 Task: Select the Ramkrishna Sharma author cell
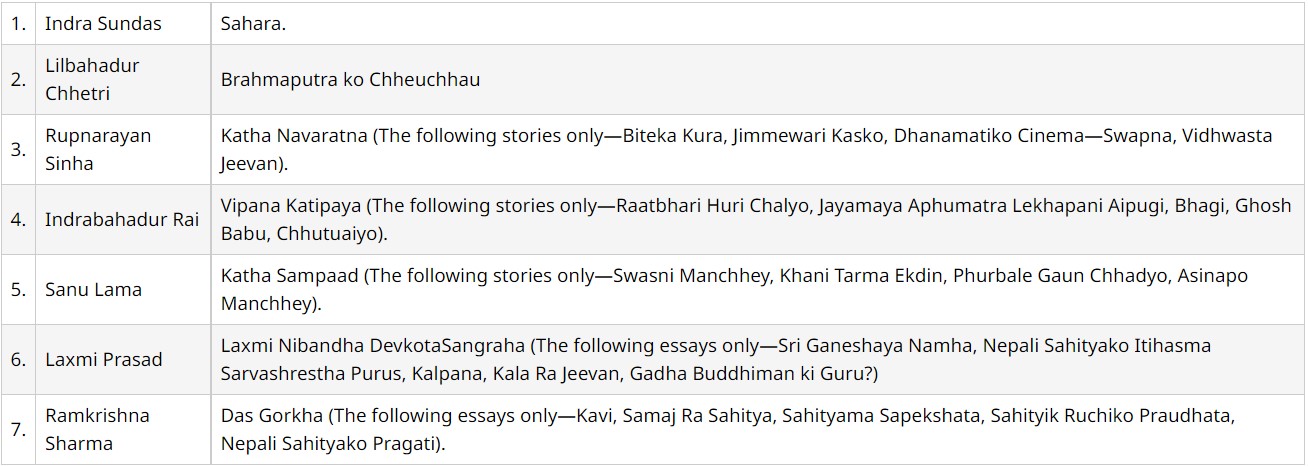pyautogui.click(x=96, y=429)
